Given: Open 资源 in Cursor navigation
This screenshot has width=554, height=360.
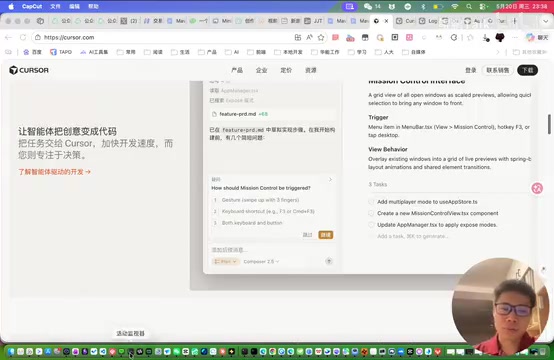Looking at the screenshot, I should pos(311,70).
